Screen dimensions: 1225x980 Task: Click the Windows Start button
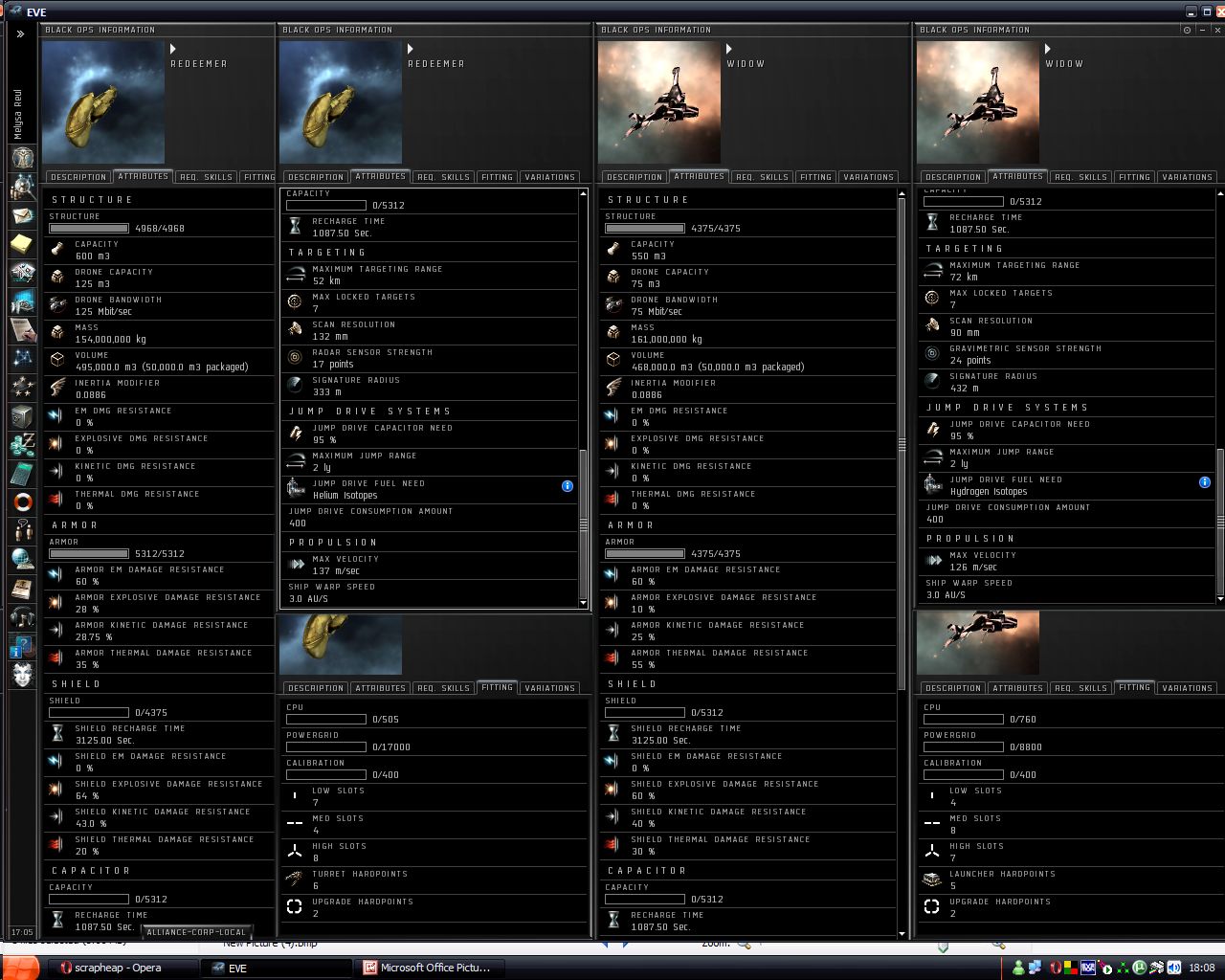click(x=19, y=968)
